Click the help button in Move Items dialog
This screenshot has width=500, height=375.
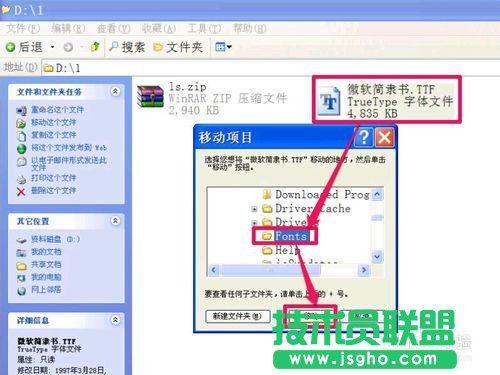[x=364, y=137]
